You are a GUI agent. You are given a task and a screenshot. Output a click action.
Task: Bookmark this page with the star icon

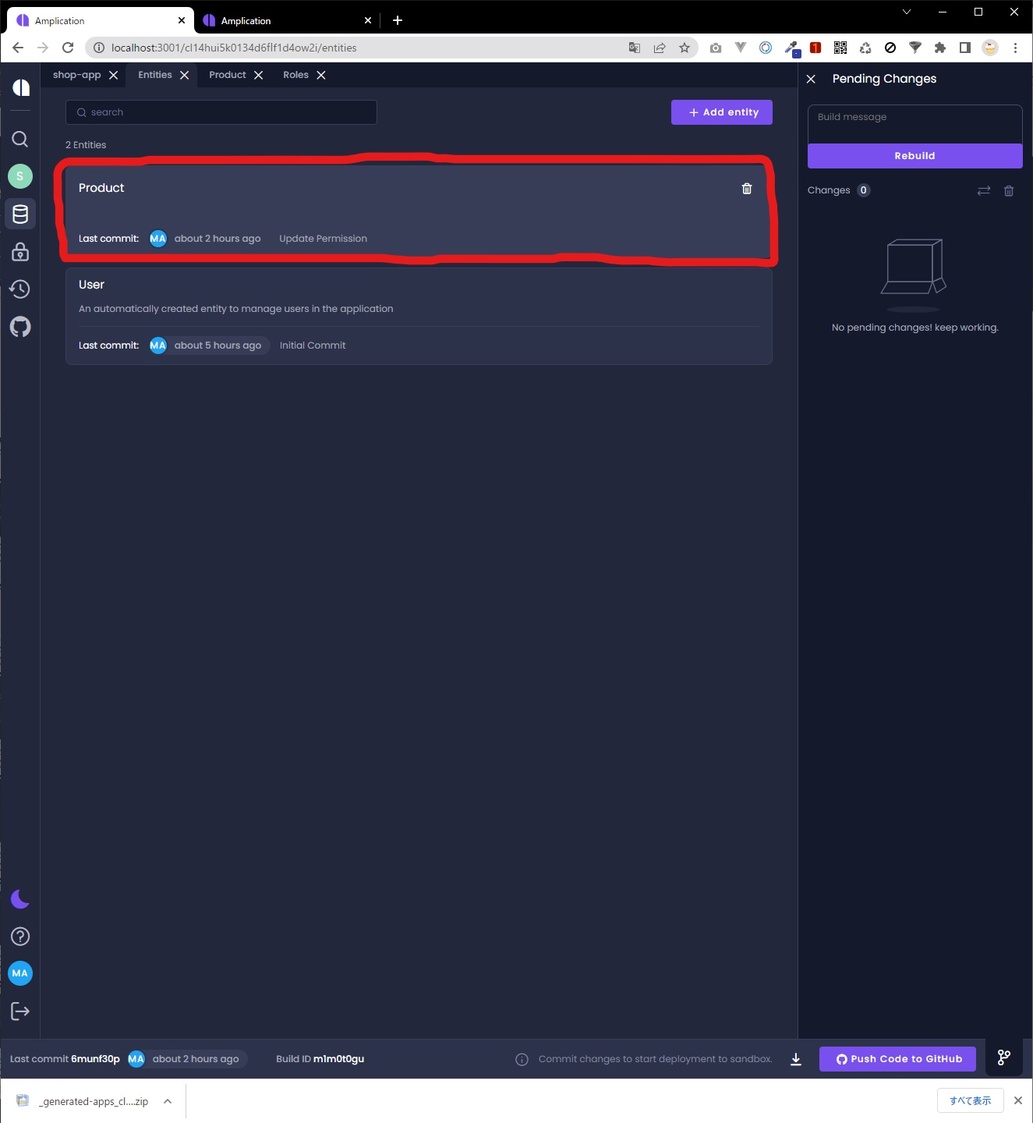[x=684, y=48]
